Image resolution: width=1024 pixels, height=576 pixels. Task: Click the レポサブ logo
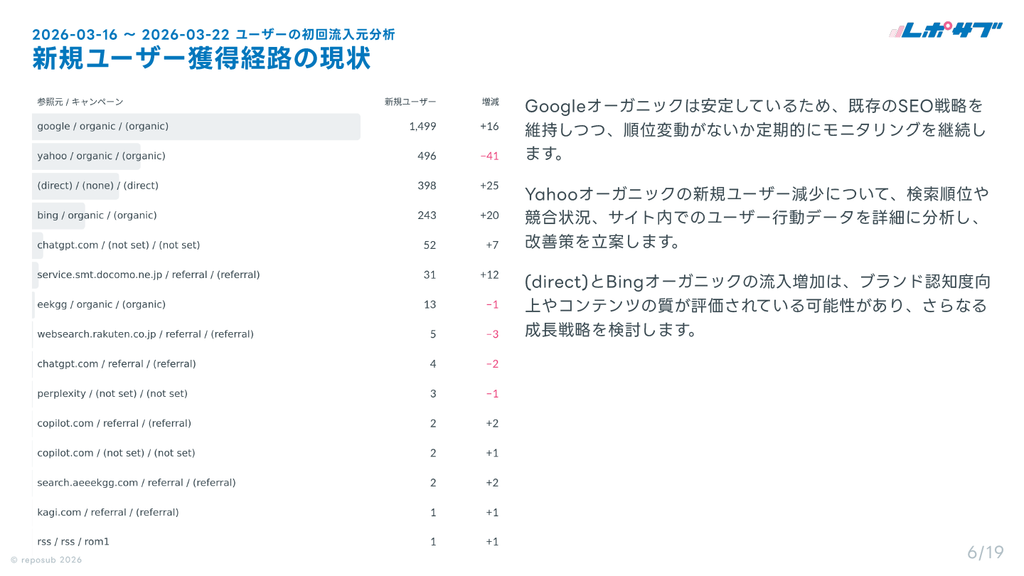point(946,30)
